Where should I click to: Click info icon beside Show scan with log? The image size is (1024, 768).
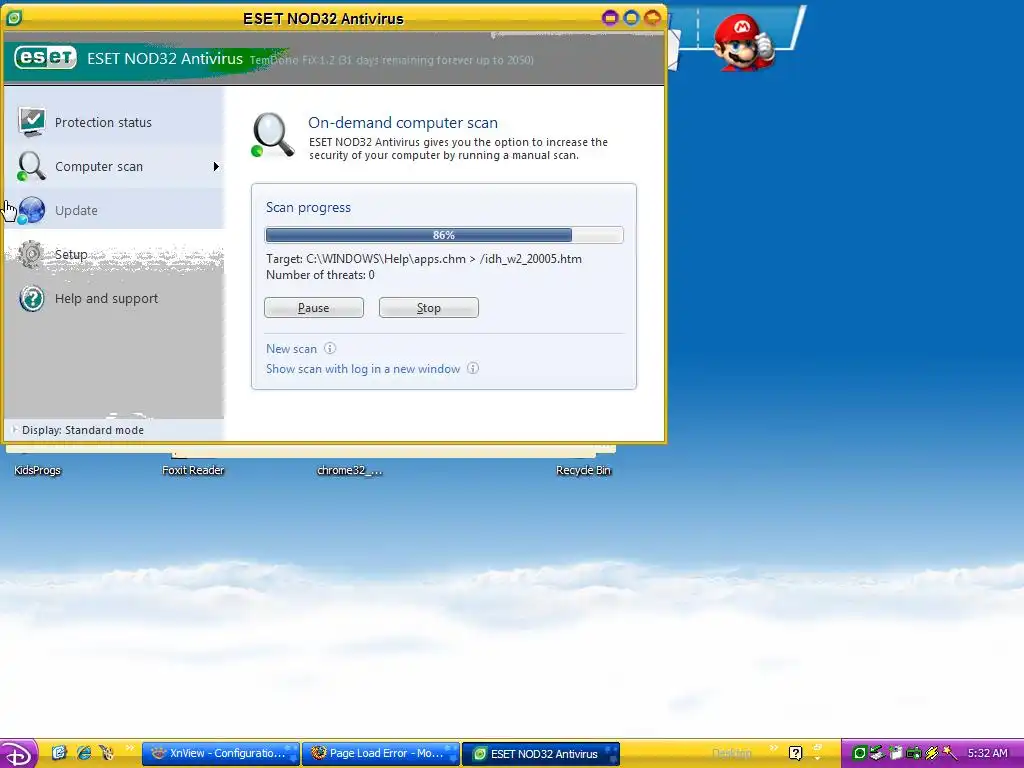(x=473, y=368)
